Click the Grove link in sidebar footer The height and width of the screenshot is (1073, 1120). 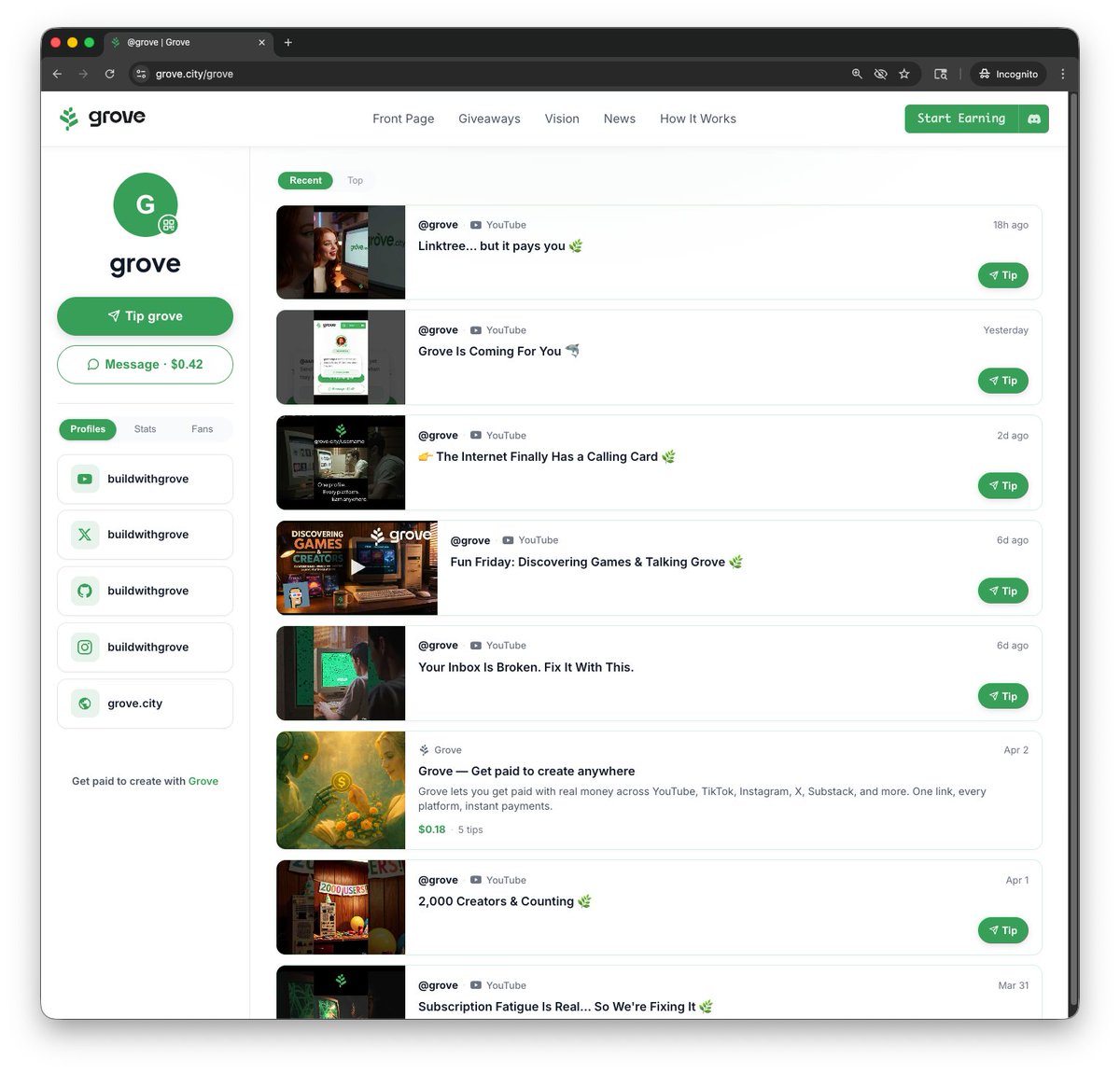(203, 782)
